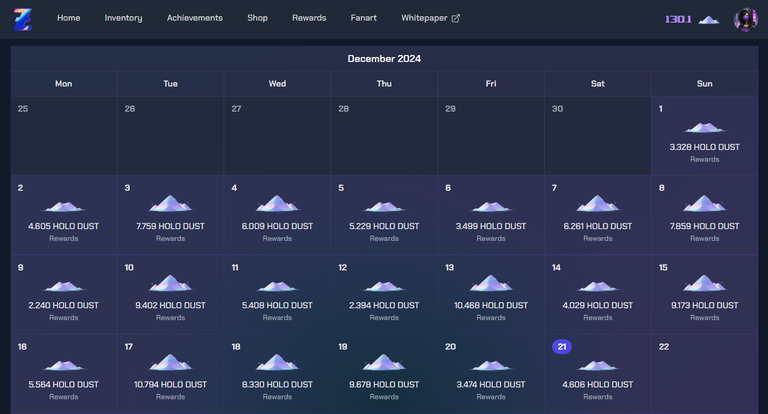Click the holo dust pile on December 14
The width and height of the screenshot is (768, 414).
[598, 286]
